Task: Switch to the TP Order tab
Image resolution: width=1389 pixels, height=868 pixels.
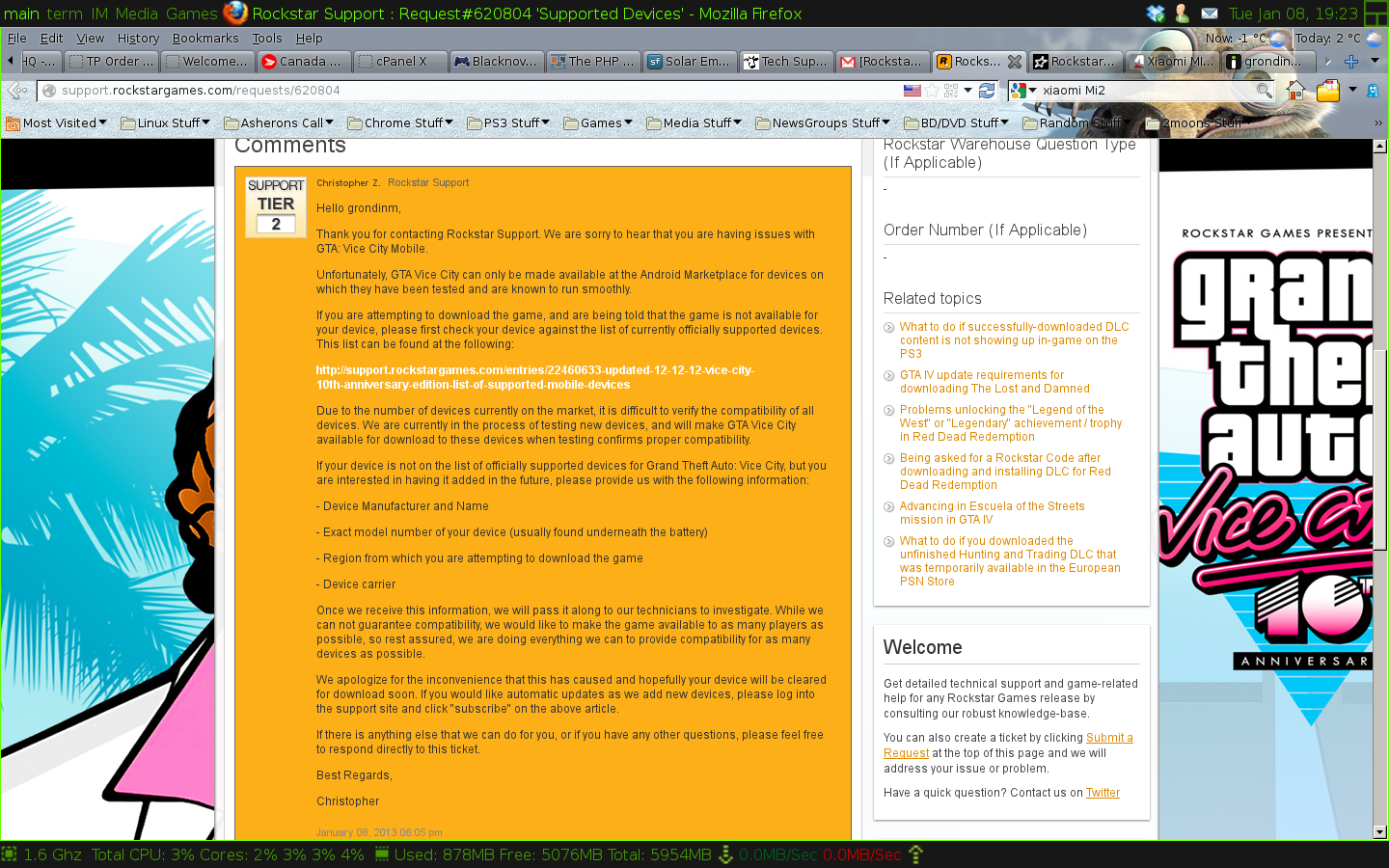Action: (x=111, y=61)
